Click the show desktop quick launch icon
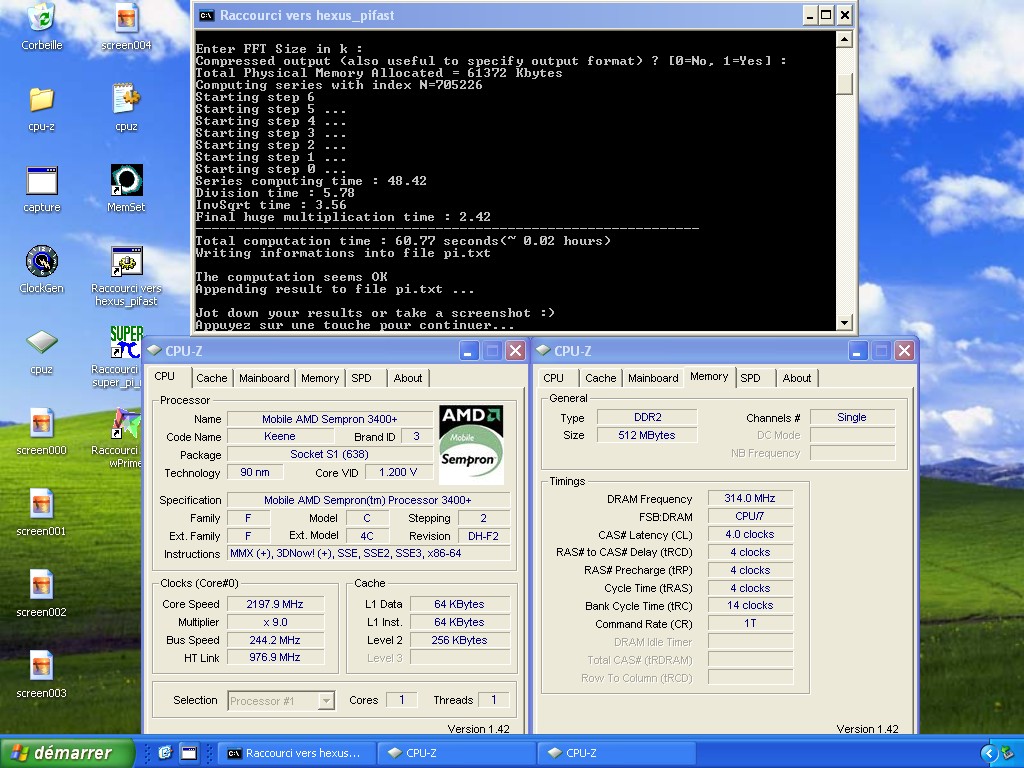Screen dimensions: 1024x768 (189, 752)
